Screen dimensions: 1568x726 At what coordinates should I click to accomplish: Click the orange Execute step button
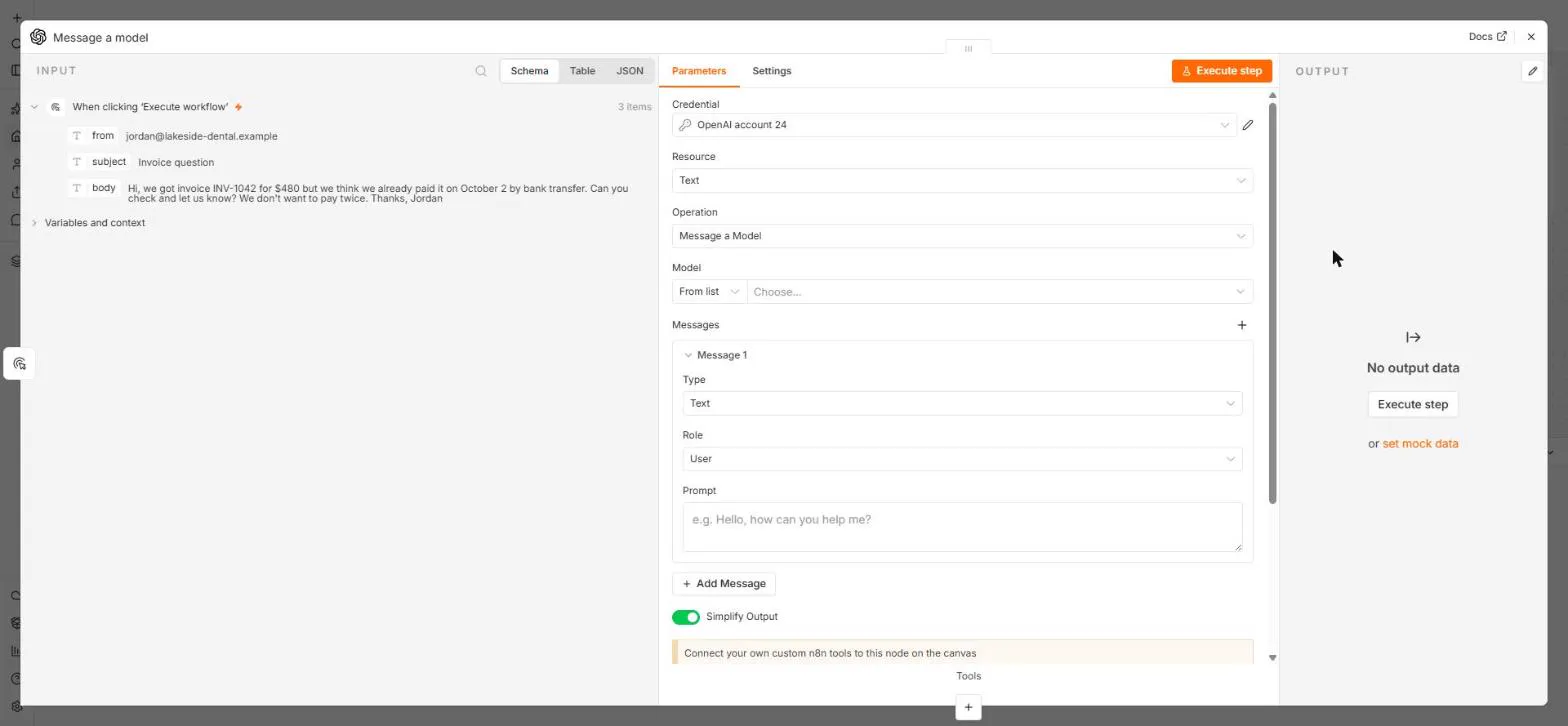click(1222, 71)
